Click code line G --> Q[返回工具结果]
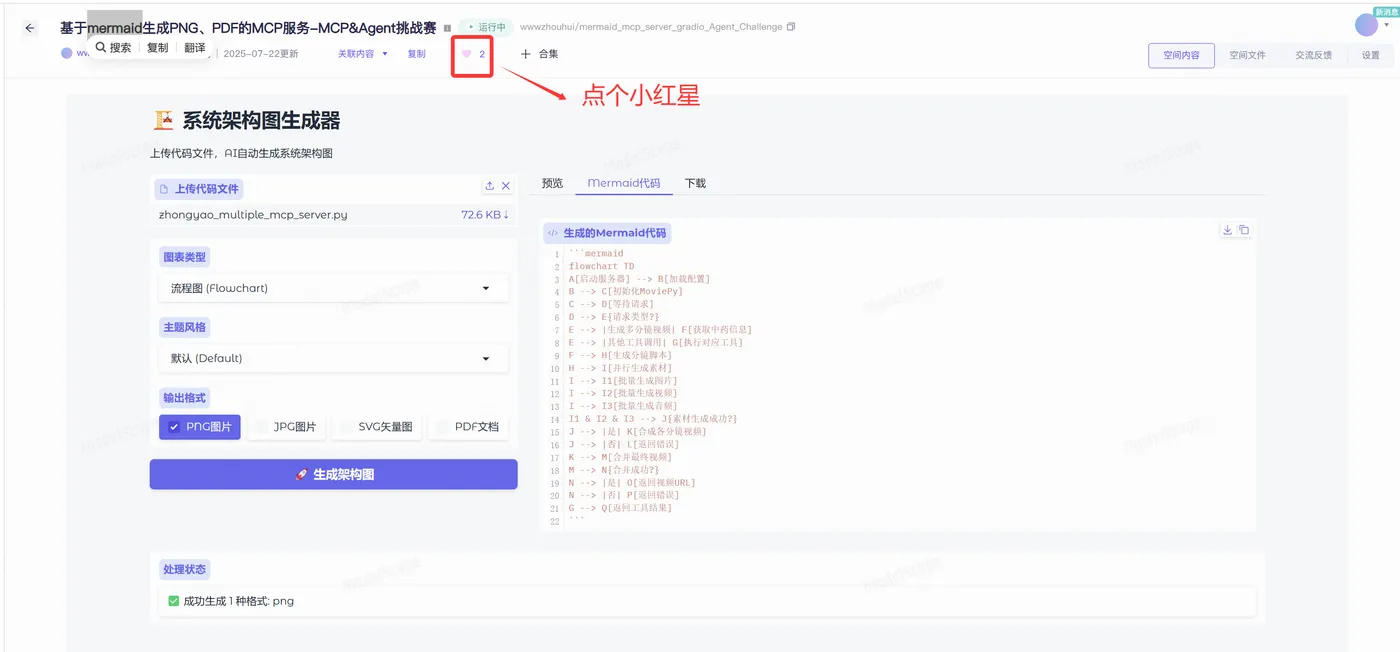This screenshot has height=652, width=1400. click(620, 507)
